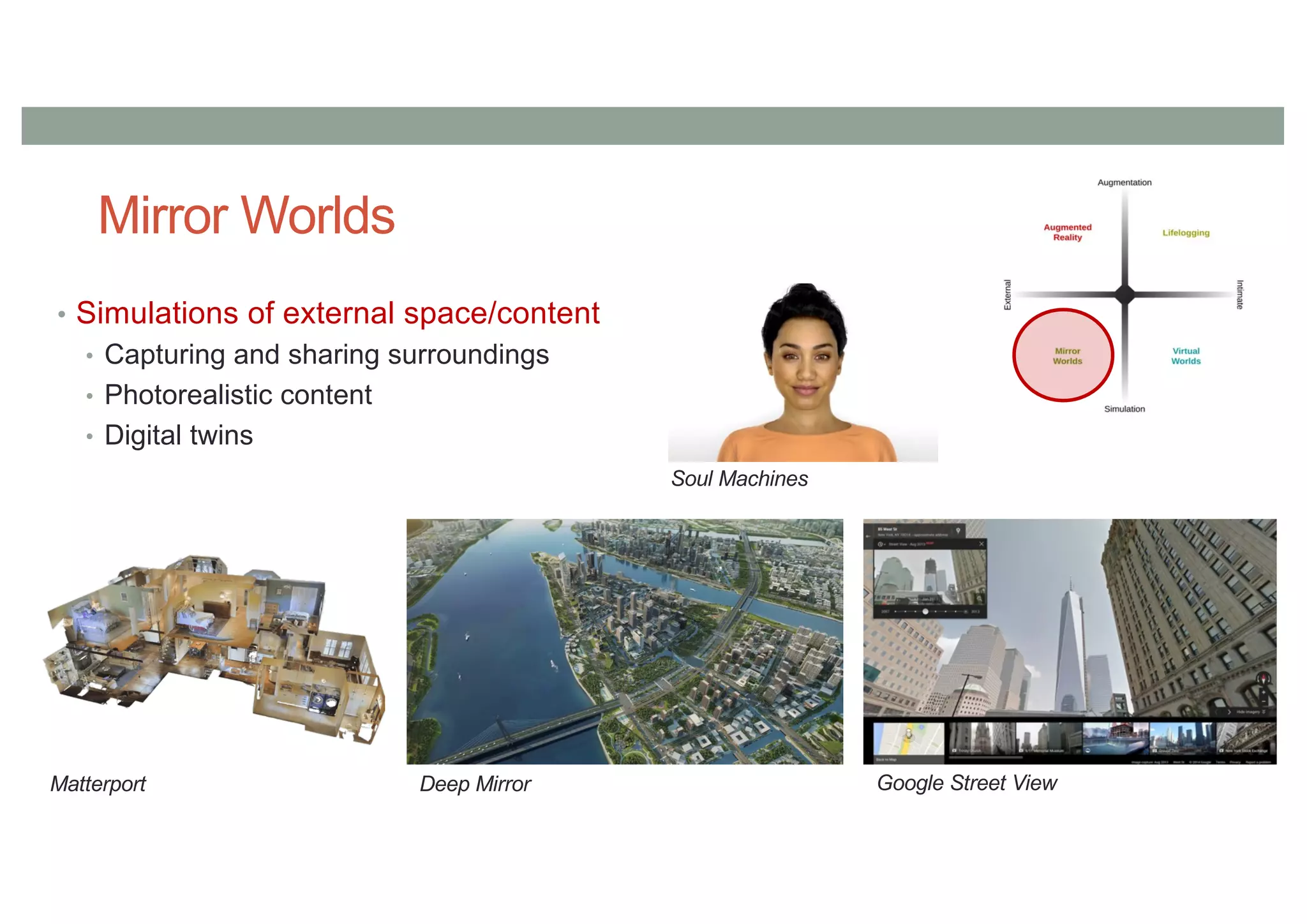
Task: Close the Street View time-travel panel
Action: [981, 544]
